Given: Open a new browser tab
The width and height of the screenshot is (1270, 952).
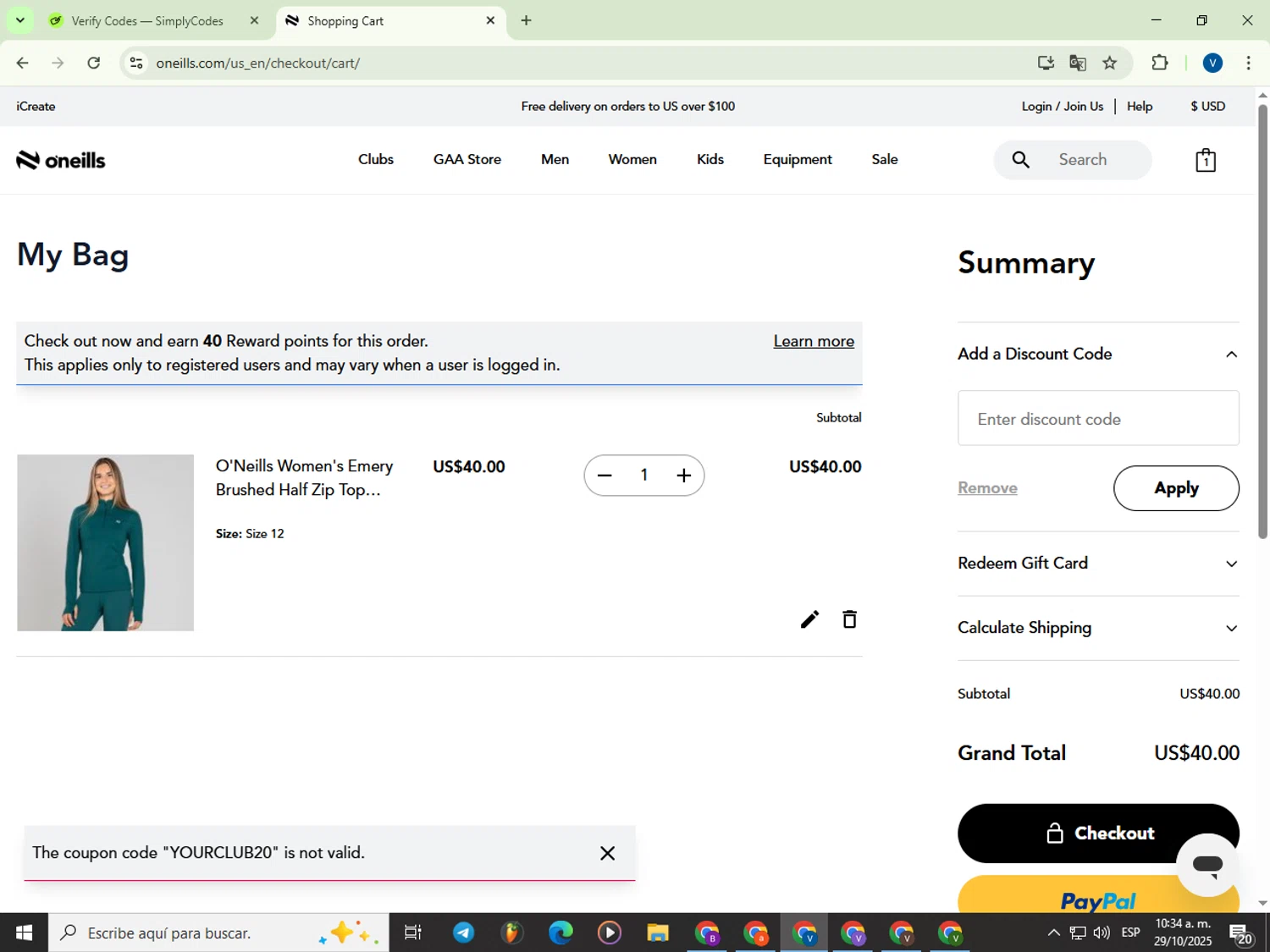Looking at the screenshot, I should pyautogui.click(x=526, y=20).
